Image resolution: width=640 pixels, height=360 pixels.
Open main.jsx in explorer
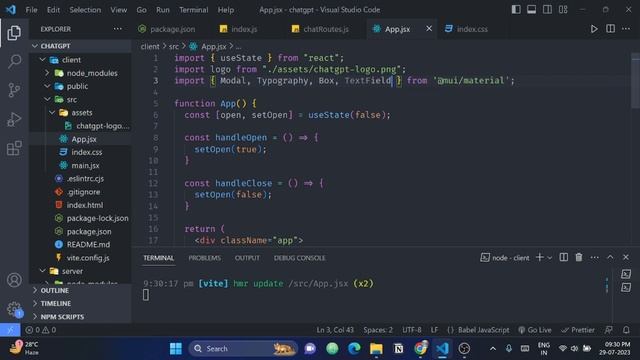(80, 165)
